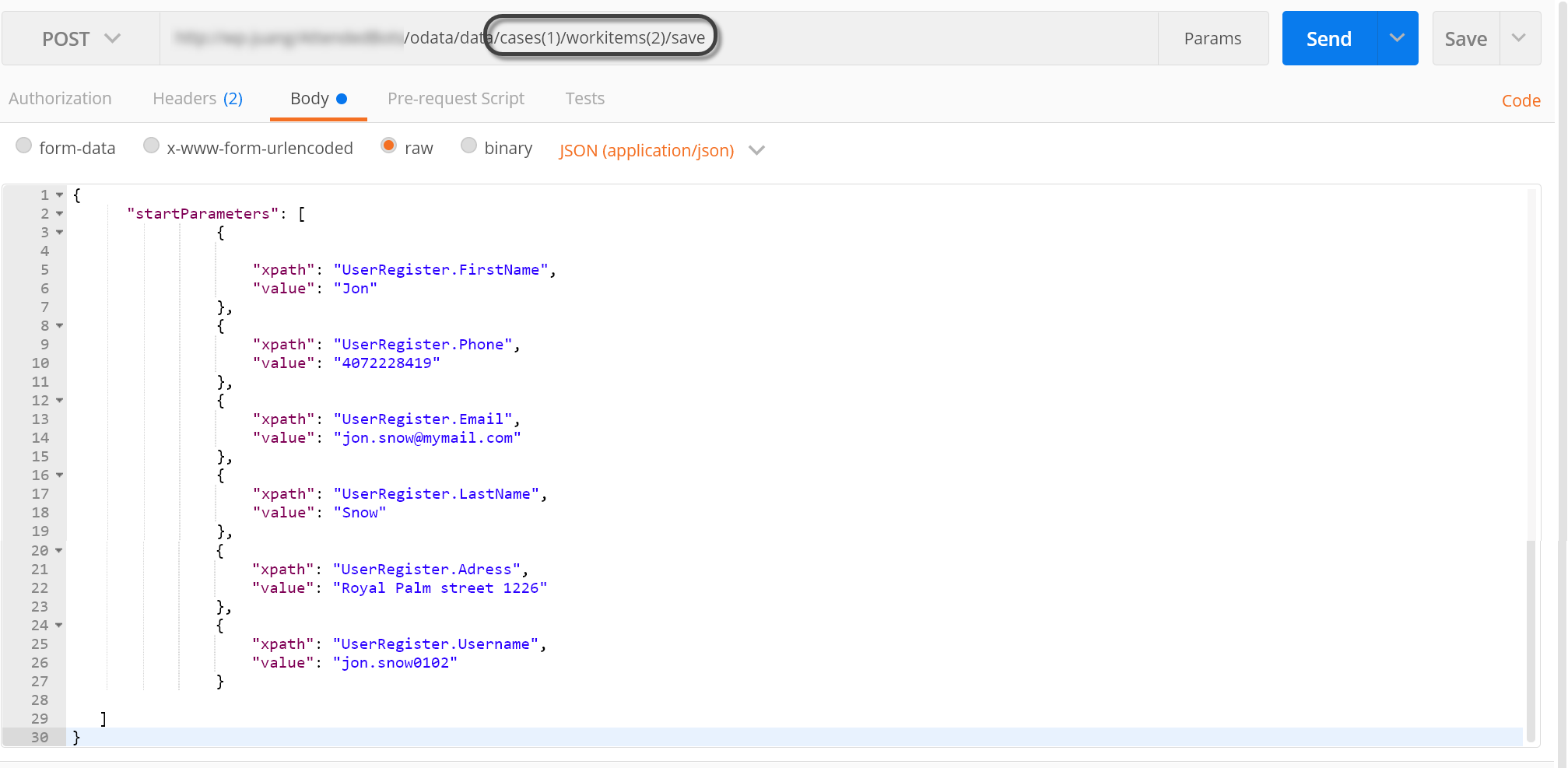Viewport: 1568px width, 768px height.
Task: Select x-www-form-urlencoded radio option
Action: pyautogui.click(x=151, y=146)
